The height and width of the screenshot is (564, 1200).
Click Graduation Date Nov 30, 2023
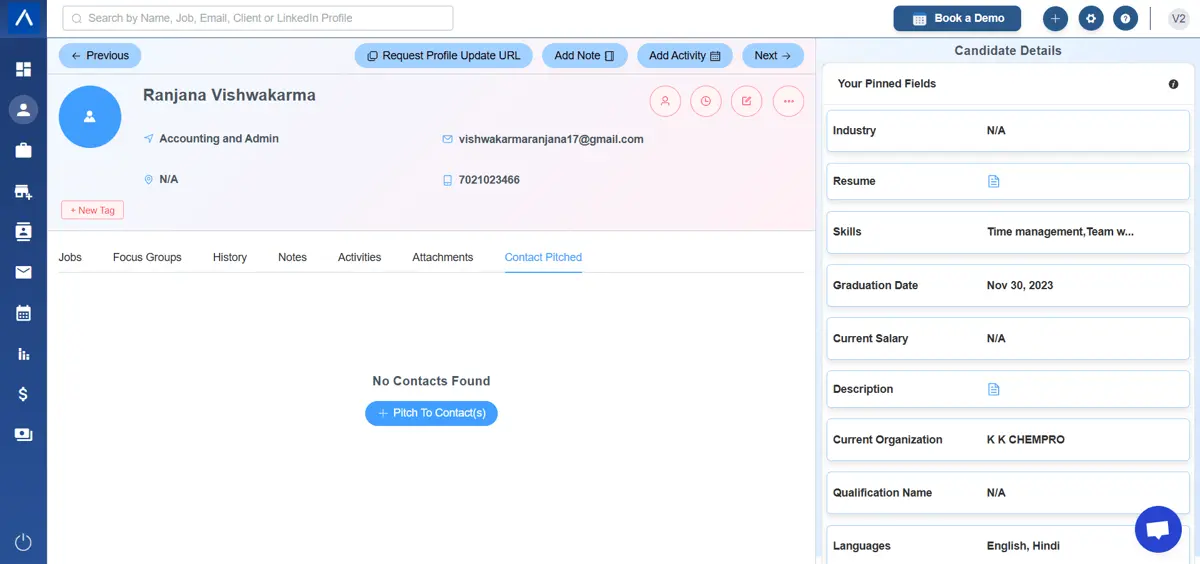[1020, 285]
